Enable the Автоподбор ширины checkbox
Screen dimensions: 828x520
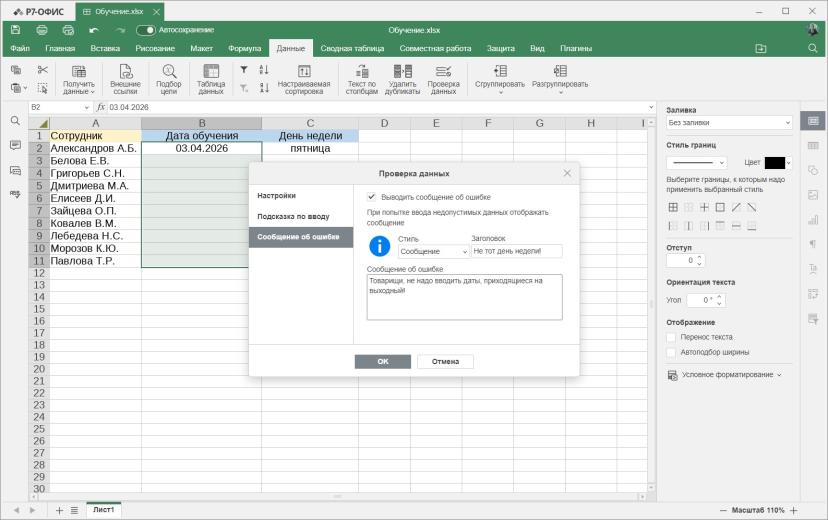[671, 352]
